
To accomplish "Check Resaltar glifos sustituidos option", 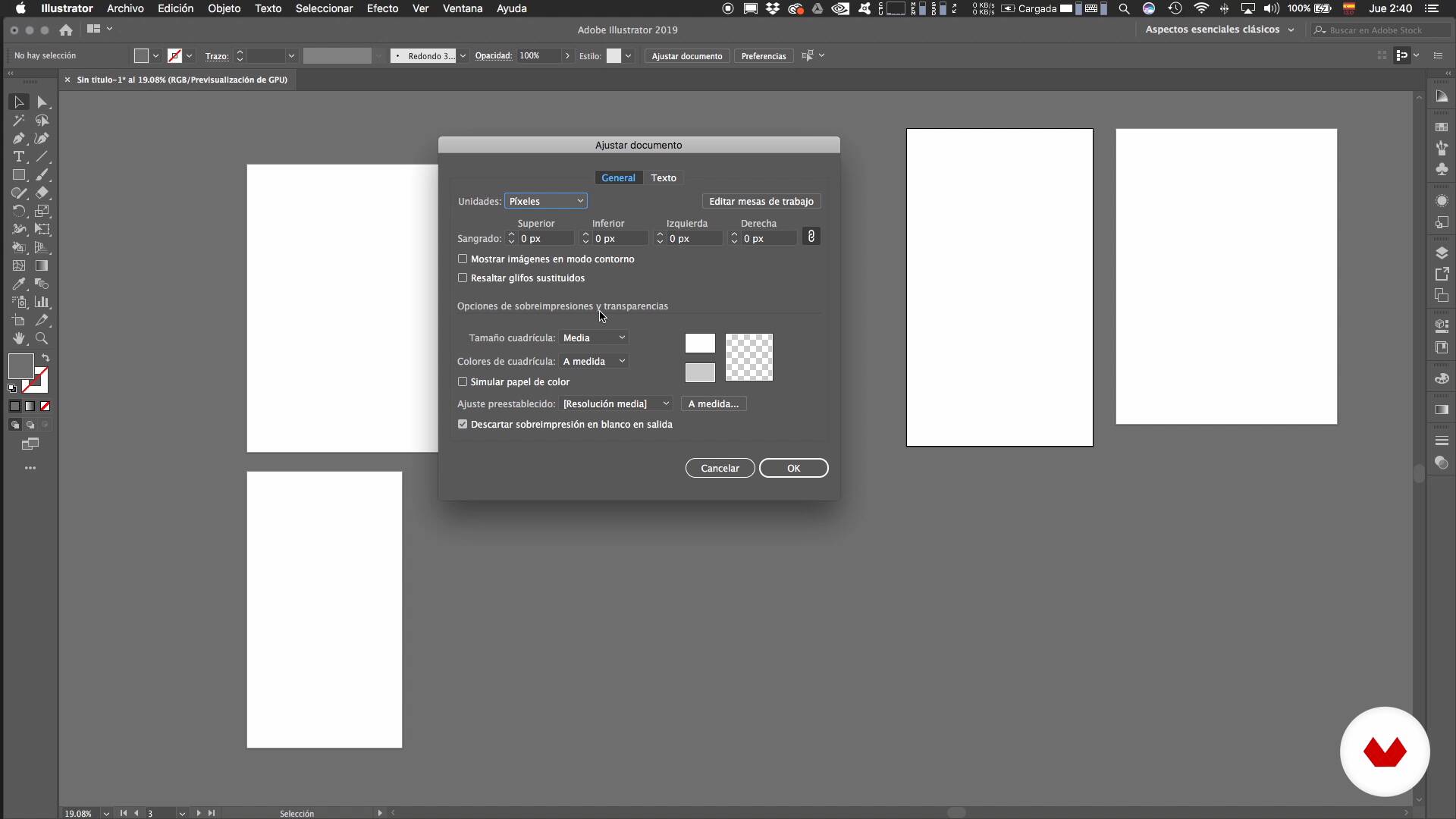I will point(463,278).
